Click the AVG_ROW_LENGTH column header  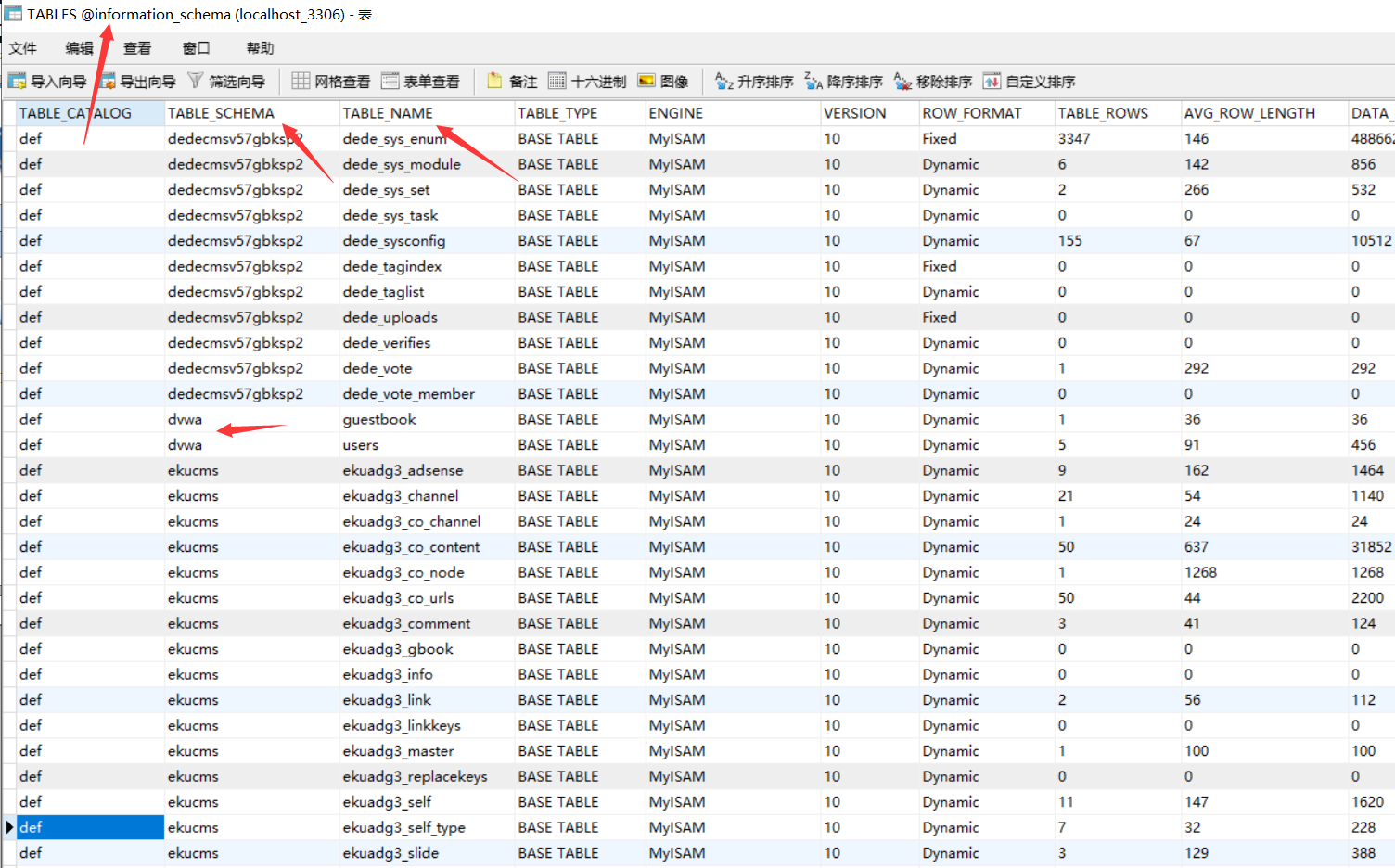[1264, 113]
